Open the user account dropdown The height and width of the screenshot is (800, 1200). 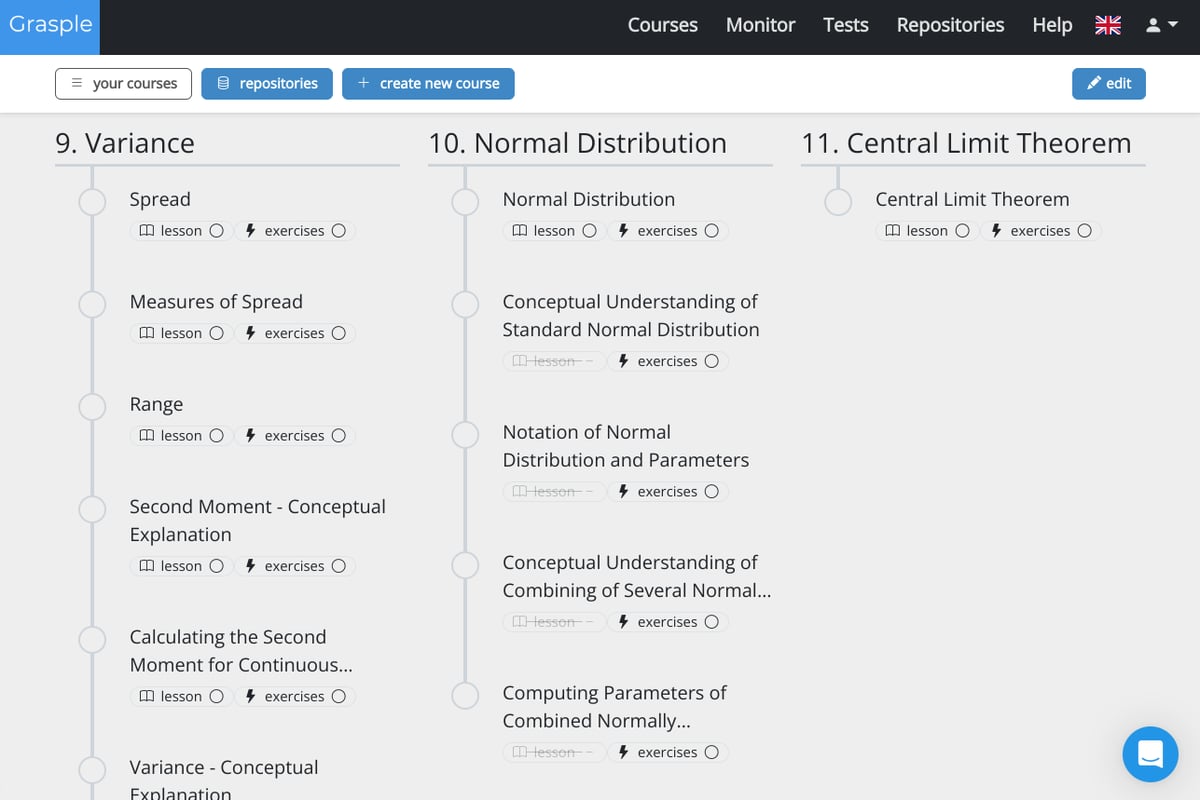pyautogui.click(x=1161, y=26)
